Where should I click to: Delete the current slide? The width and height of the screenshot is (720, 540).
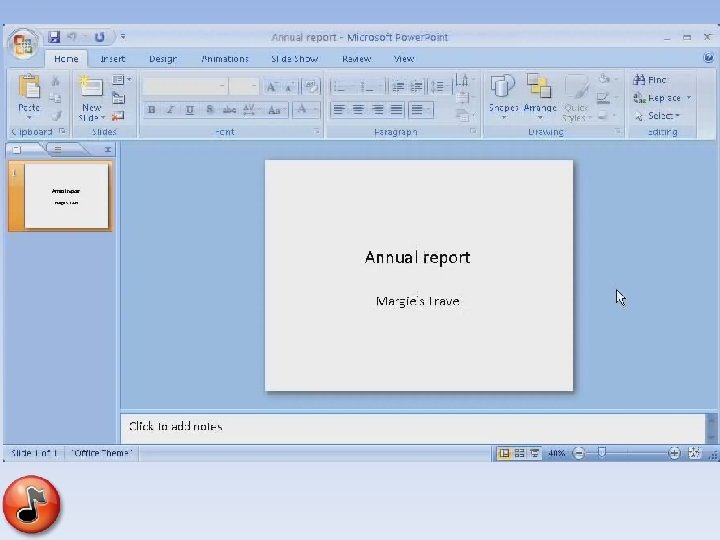coord(118,116)
